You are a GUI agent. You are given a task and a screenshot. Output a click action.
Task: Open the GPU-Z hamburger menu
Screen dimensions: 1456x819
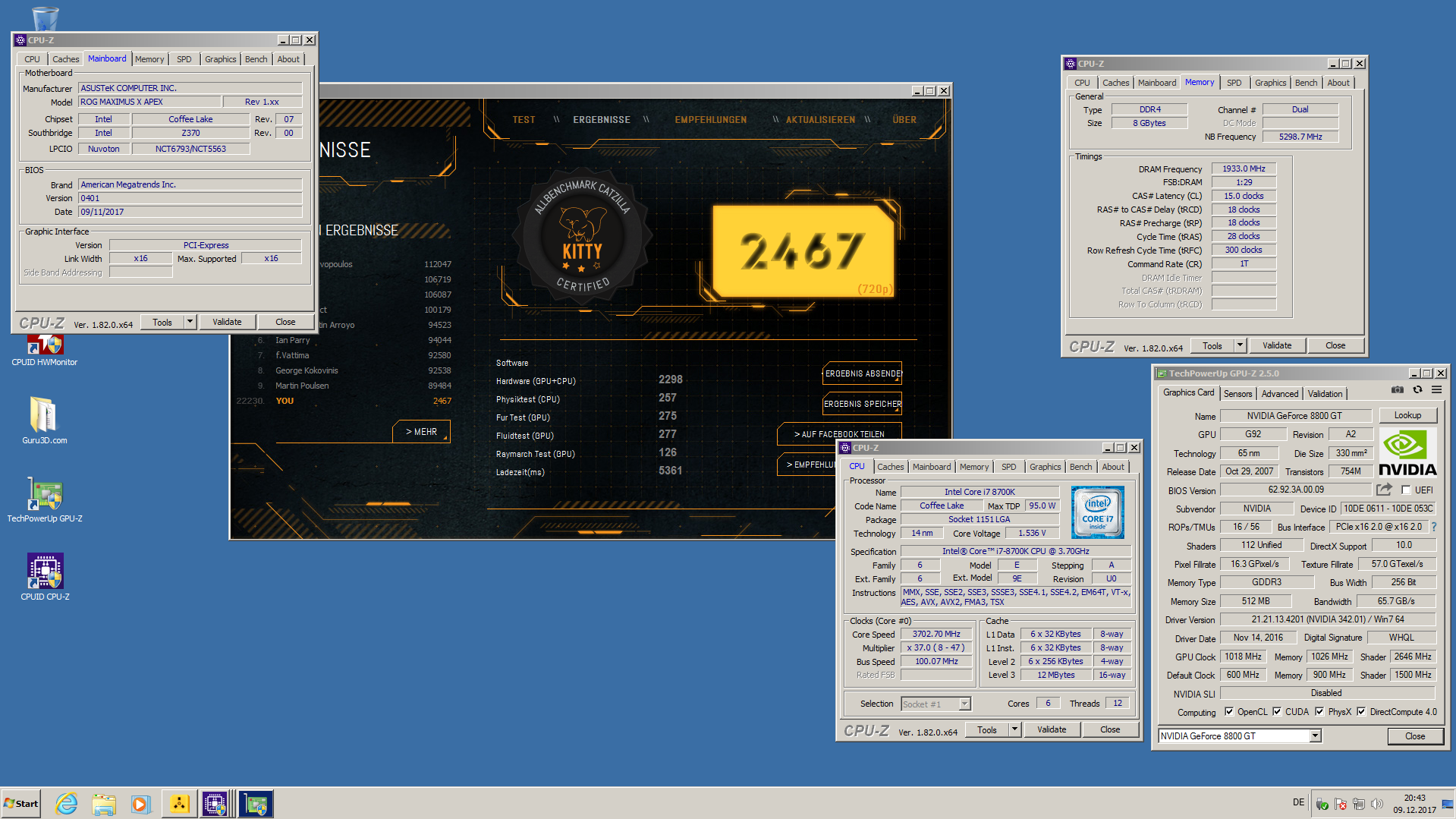coord(1436,390)
